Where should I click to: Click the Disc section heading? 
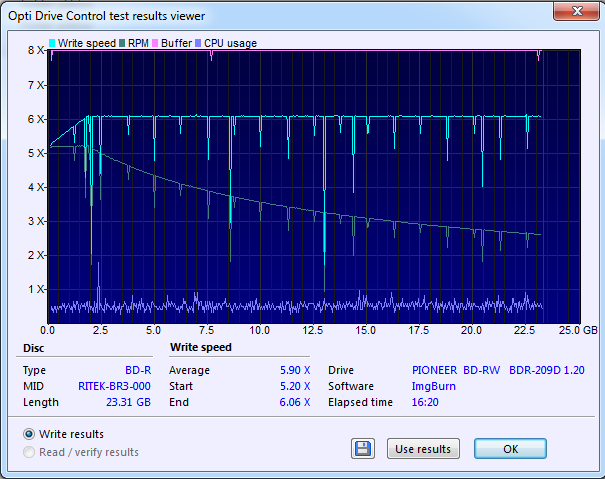[34, 348]
